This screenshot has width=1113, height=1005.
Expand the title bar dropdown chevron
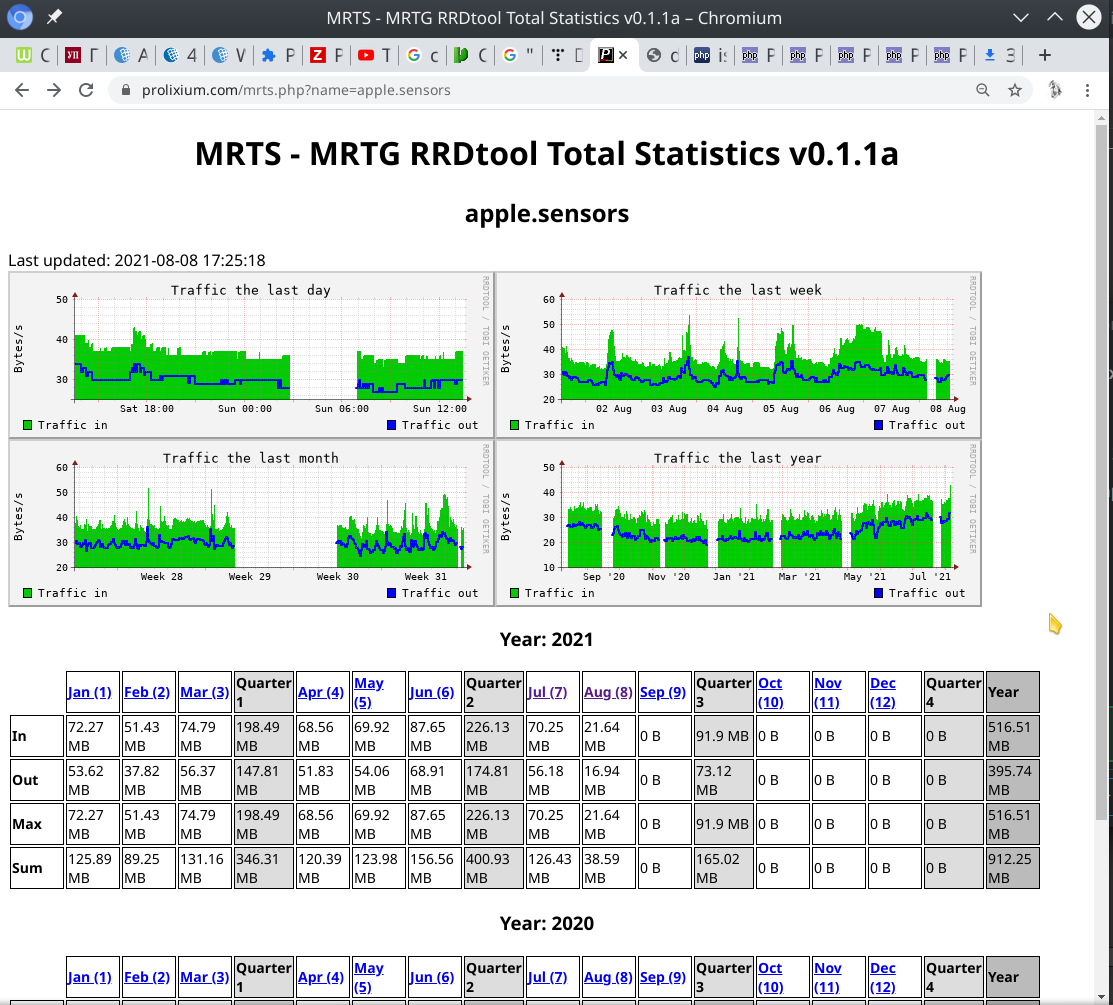1021,18
